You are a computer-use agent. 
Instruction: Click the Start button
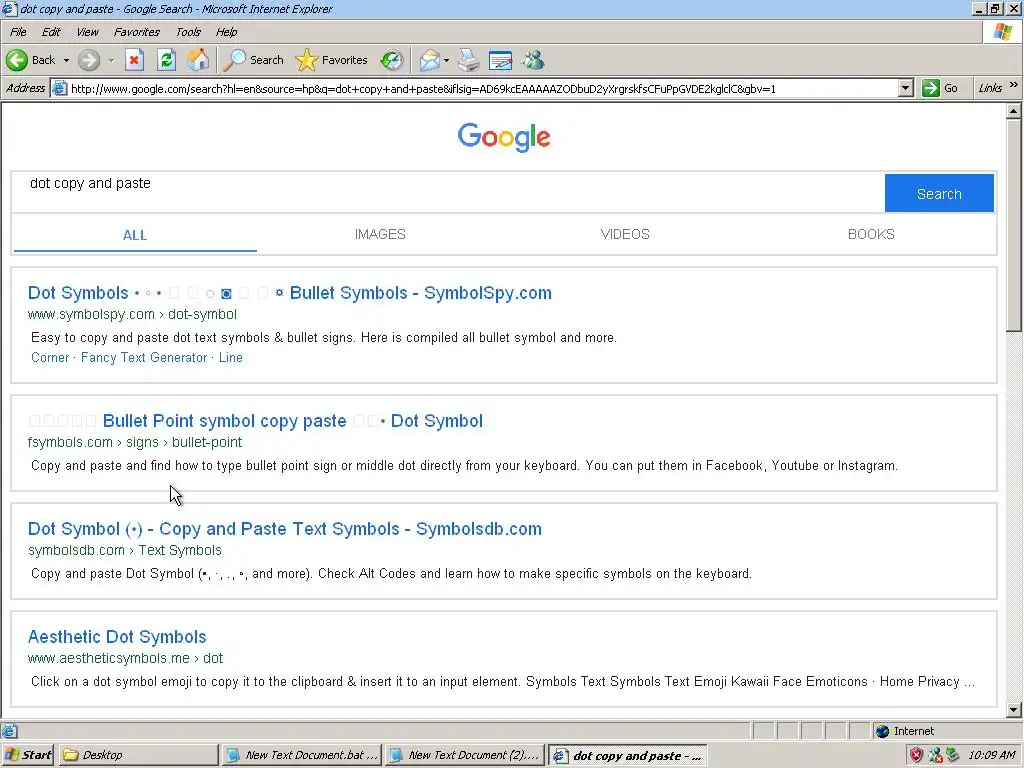pyautogui.click(x=27, y=755)
